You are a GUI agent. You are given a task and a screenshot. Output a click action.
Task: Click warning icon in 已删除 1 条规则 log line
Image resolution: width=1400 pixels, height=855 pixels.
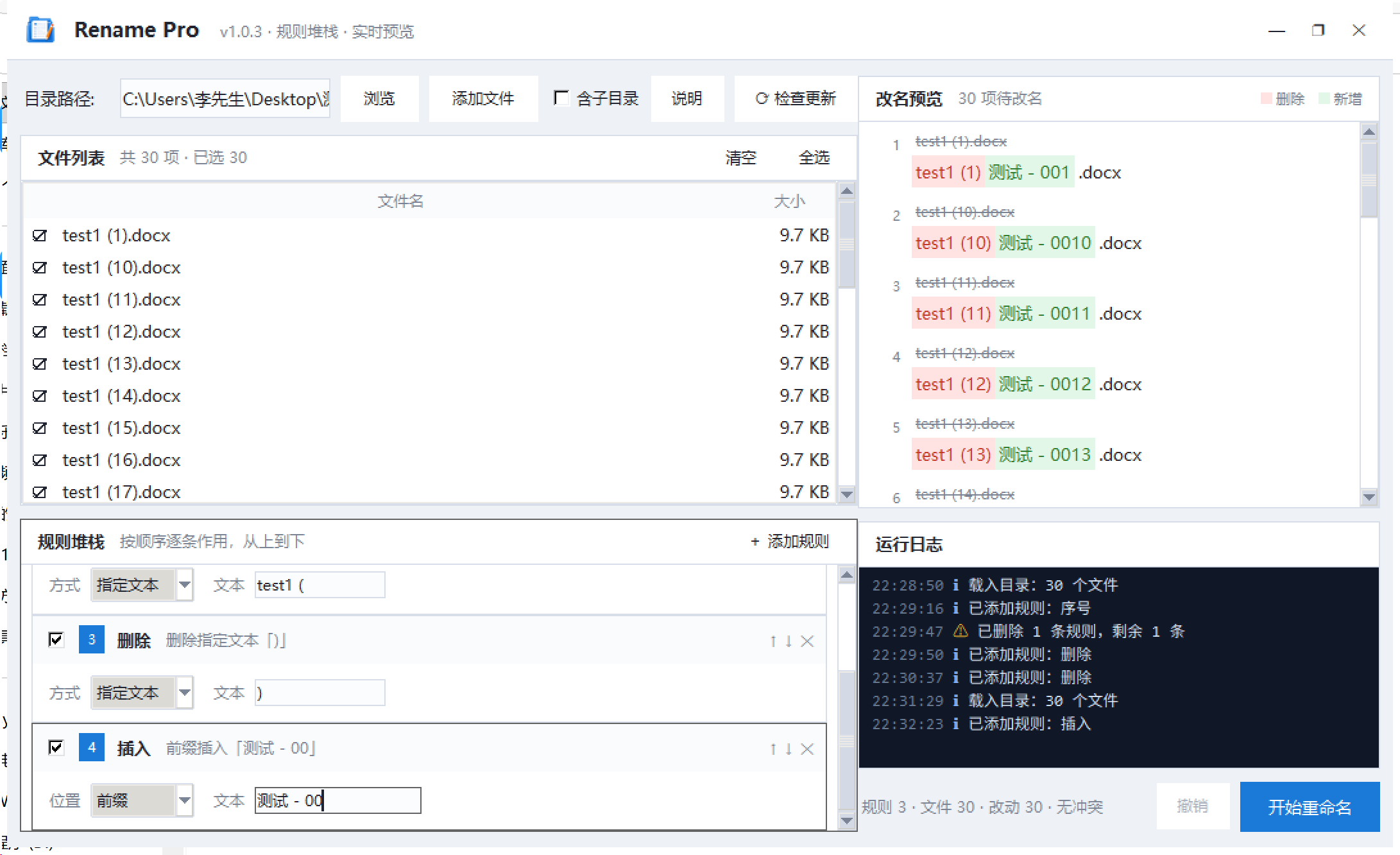click(960, 631)
